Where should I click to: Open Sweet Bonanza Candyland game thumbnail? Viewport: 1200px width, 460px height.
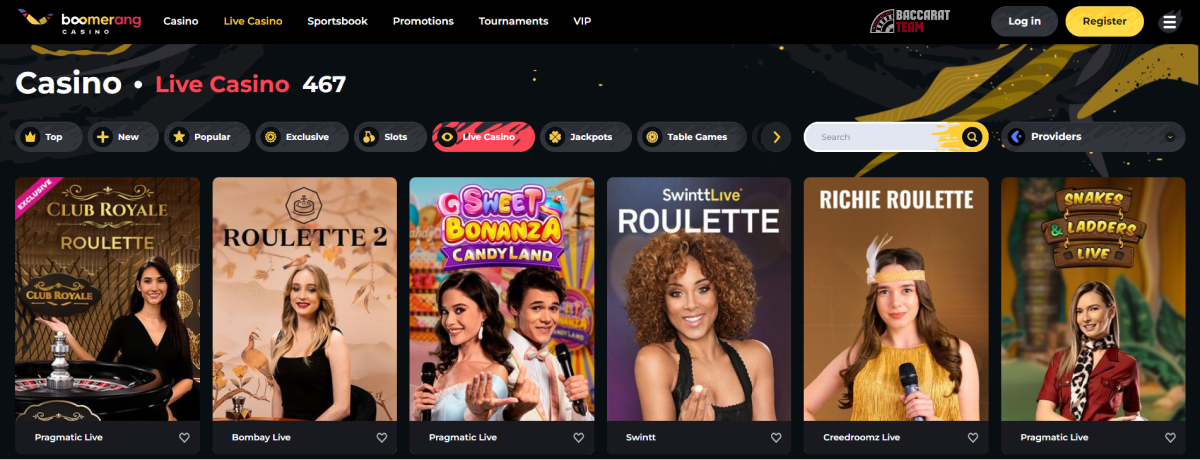pos(502,299)
